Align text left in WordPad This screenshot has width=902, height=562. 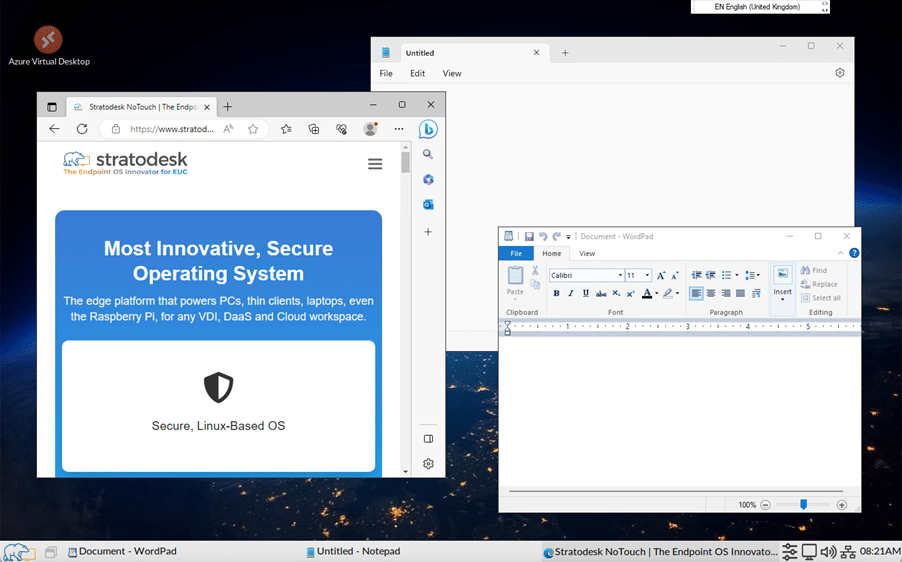coord(696,293)
